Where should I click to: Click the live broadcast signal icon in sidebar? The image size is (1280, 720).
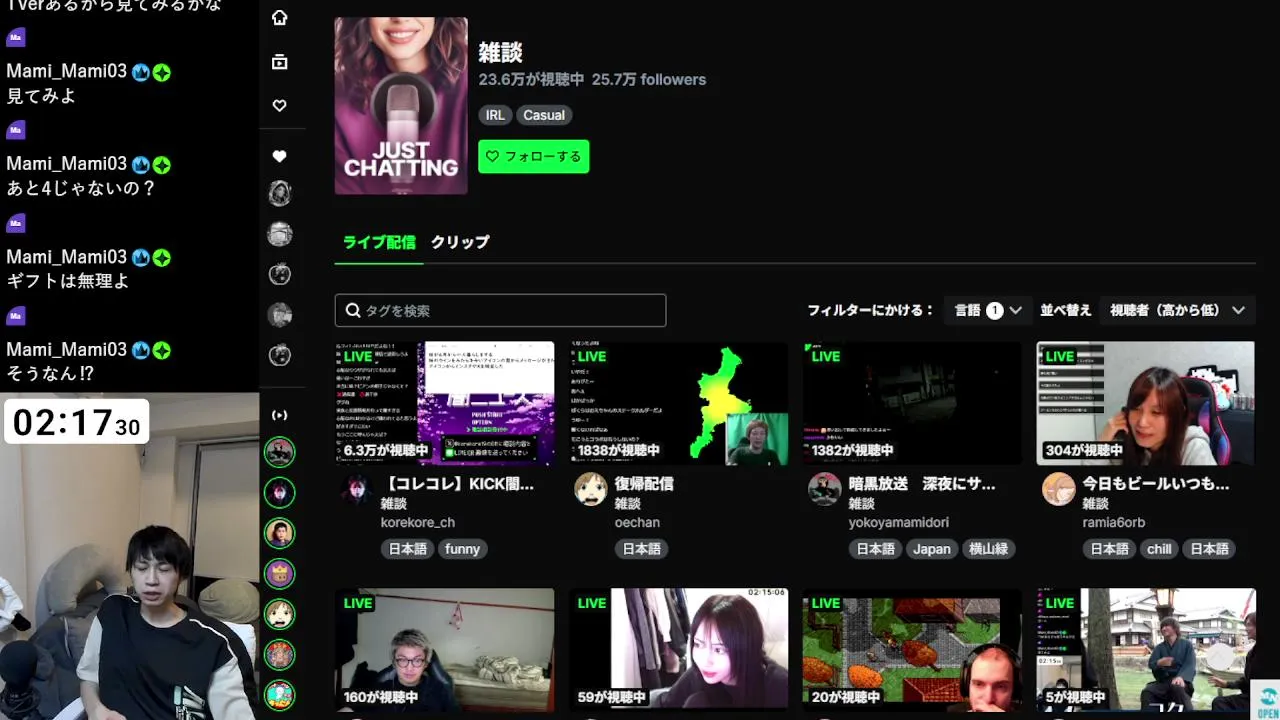280,415
